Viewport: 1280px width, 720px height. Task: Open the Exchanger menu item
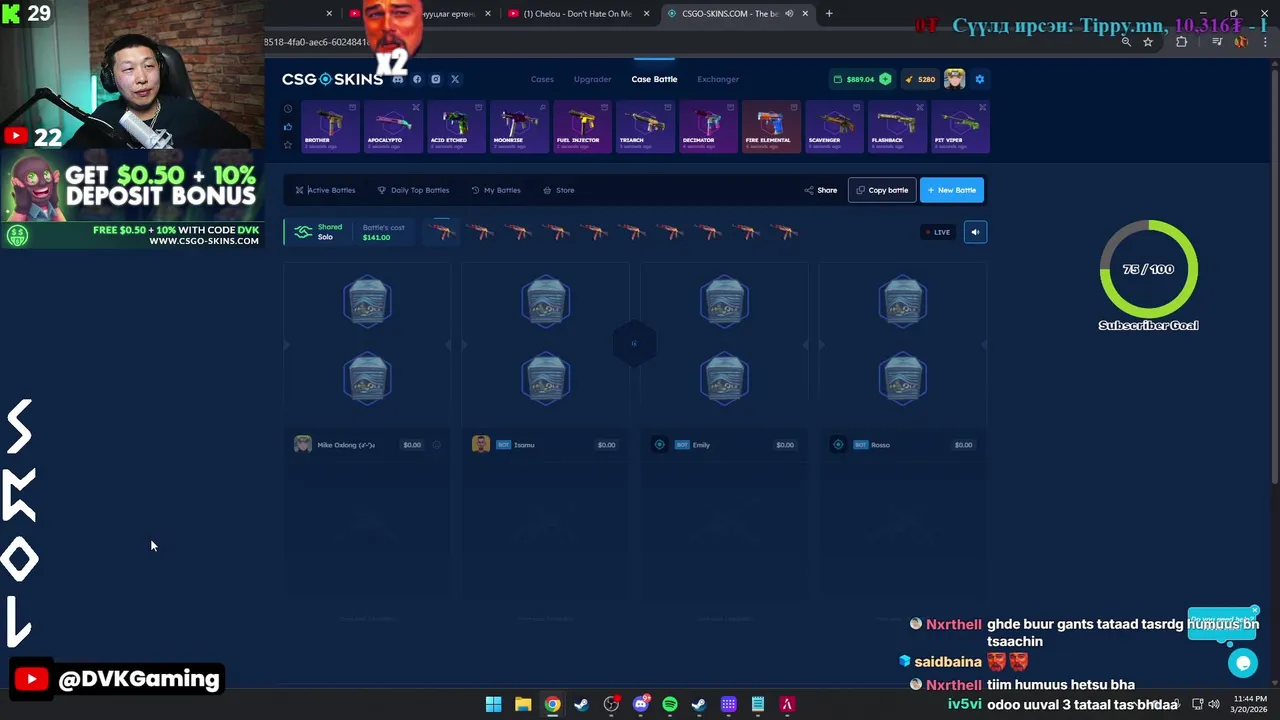718,79
